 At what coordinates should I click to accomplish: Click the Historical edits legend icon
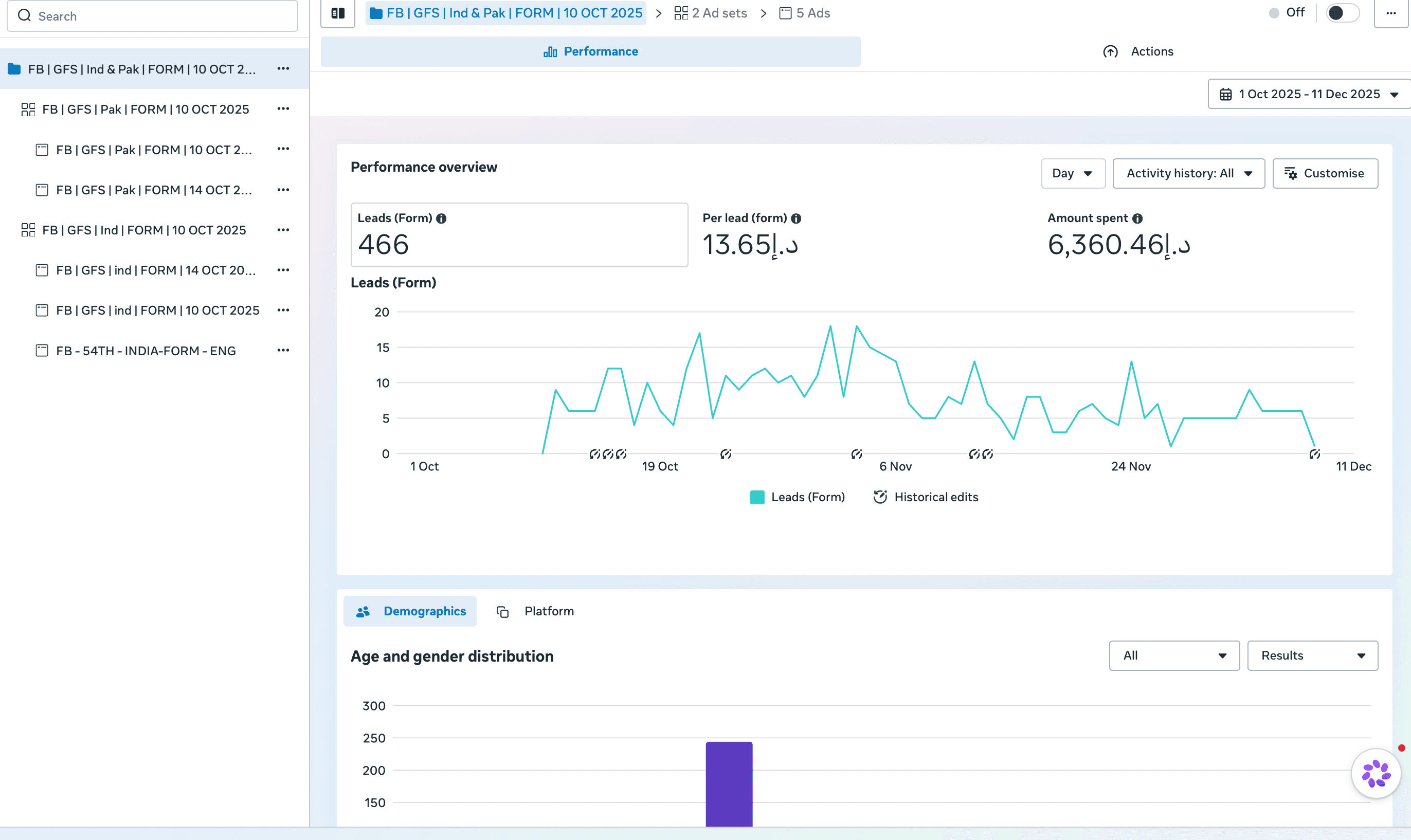[x=880, y=497]
